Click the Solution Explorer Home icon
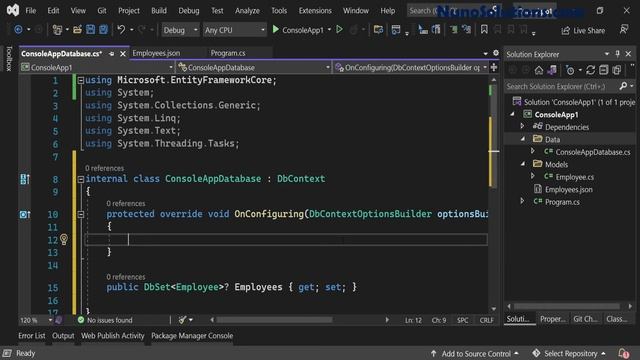 539,70
